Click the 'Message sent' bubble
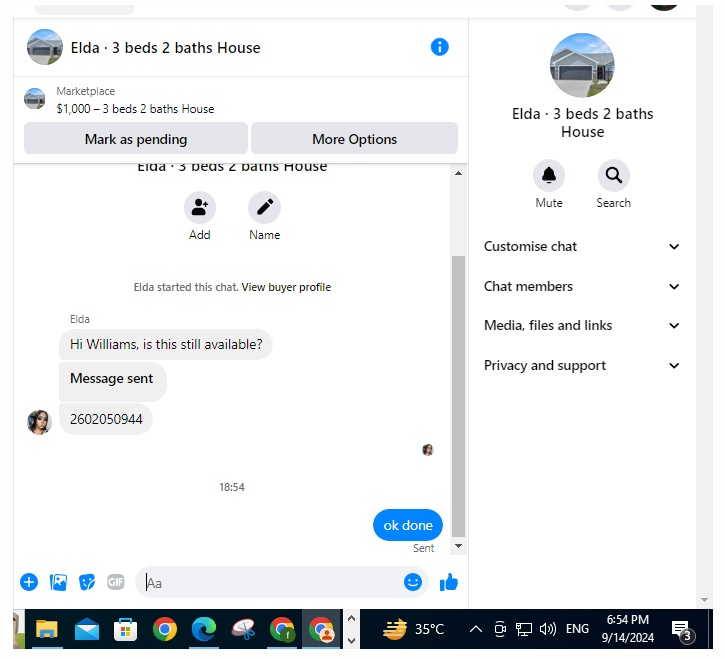This screenshot has height=659, width=725. (112, 382)
